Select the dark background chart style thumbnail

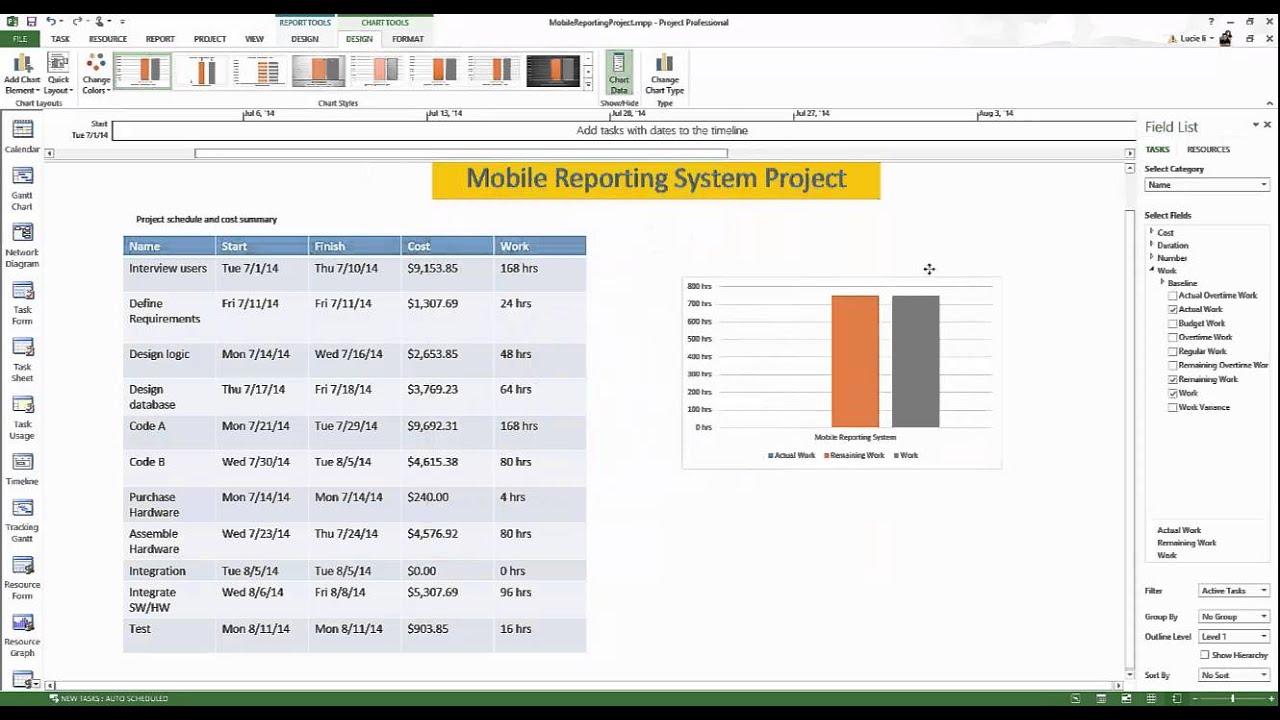click(553, 71)
